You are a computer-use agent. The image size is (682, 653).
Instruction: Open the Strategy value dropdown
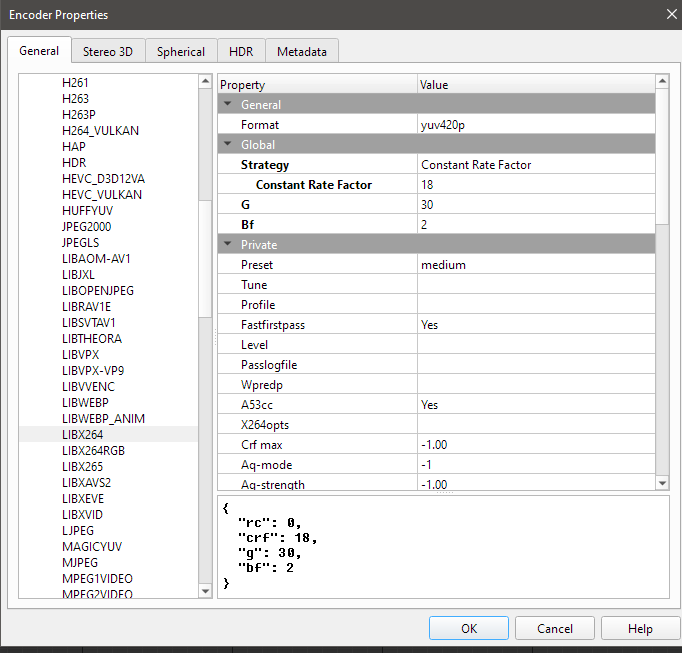(x=535, y=165)
